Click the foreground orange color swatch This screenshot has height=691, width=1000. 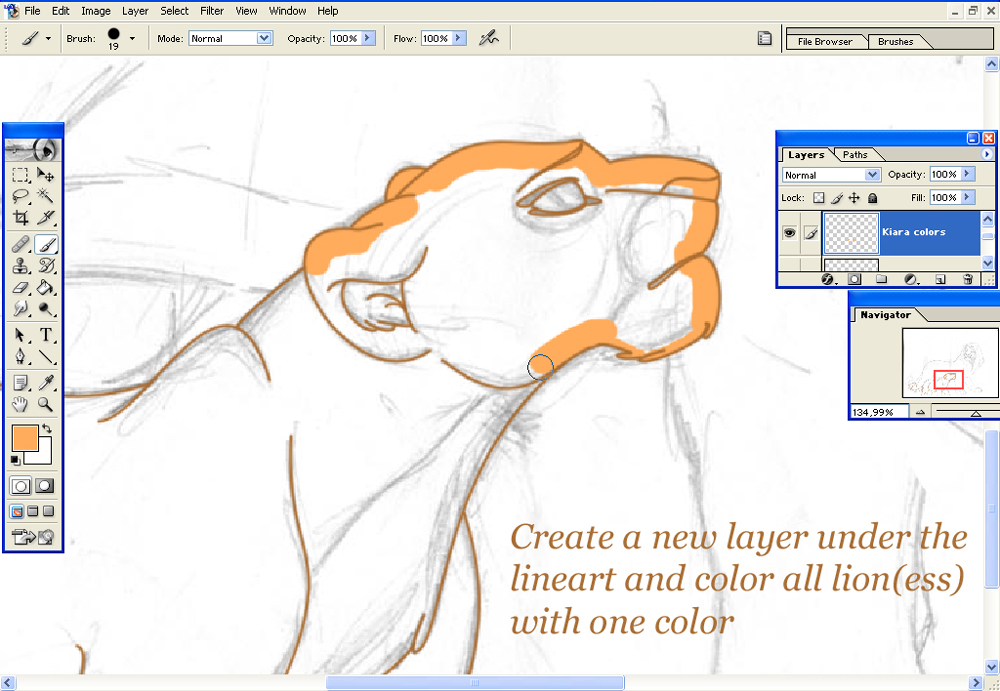coord(24,440)
